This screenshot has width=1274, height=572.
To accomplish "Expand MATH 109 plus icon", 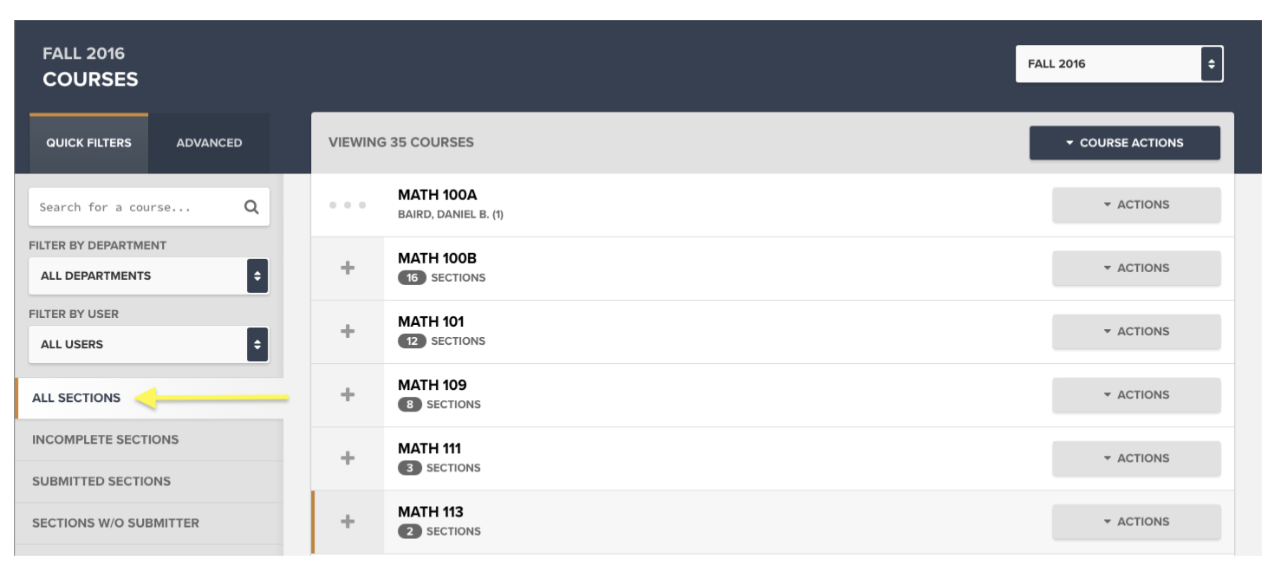I will 348,395.
